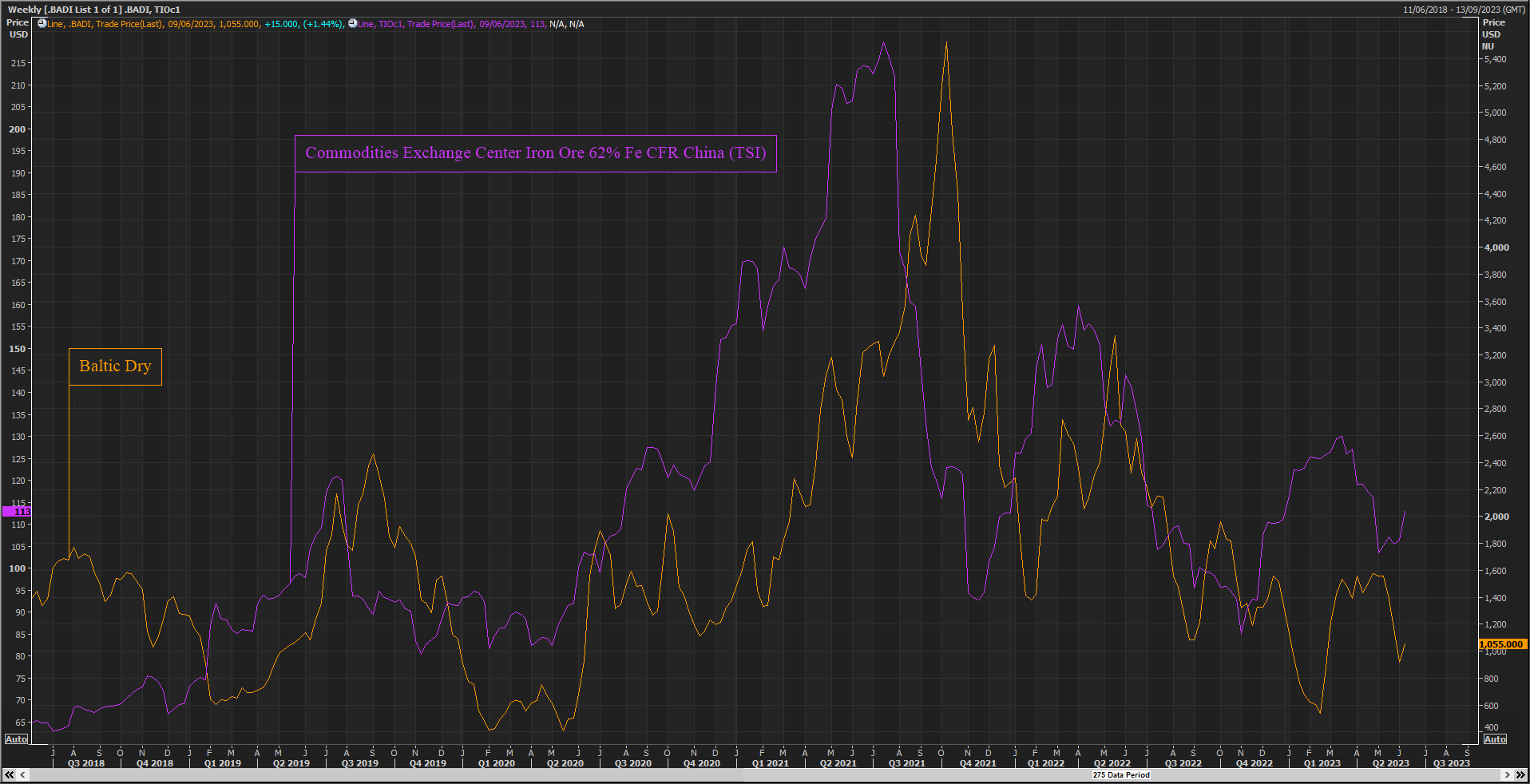This screenshot has width=1530, height=784.
Task: Click the 275 Data Period scrollbar label
Action: (1121, 775)
